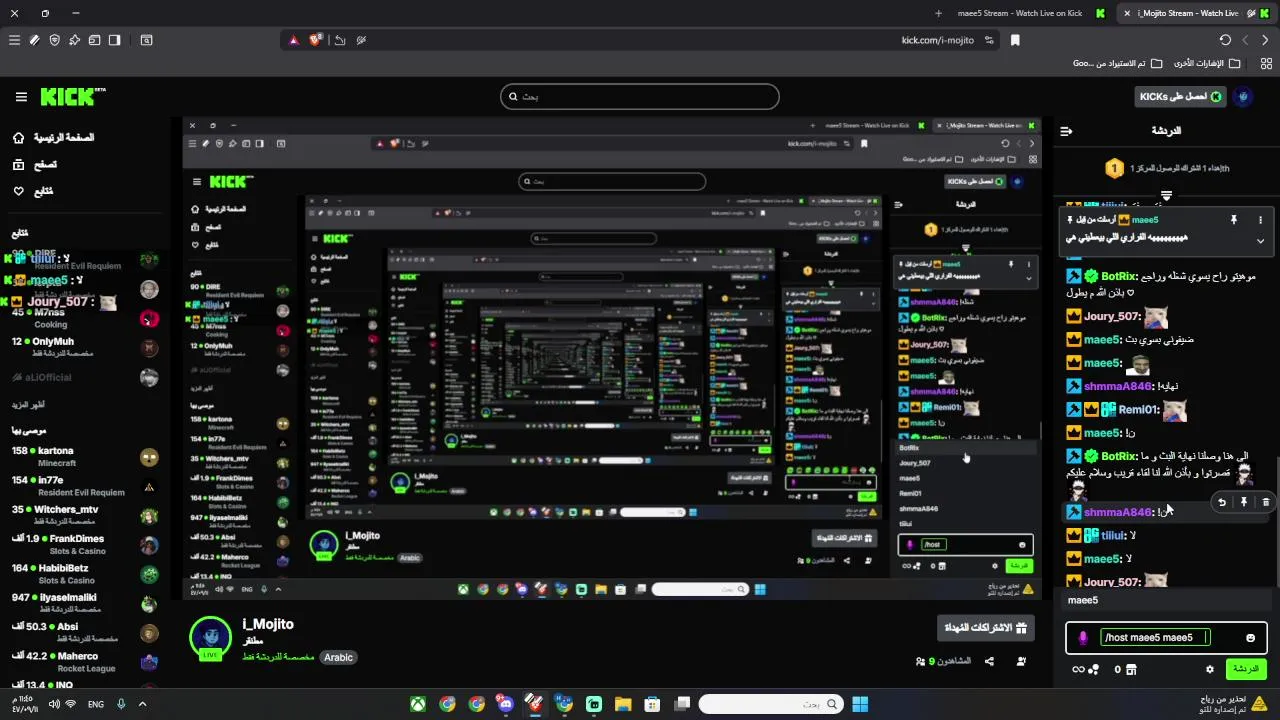
Task: Click the reply icon in the message hover toolbar
Action: tap(1221, 502)
